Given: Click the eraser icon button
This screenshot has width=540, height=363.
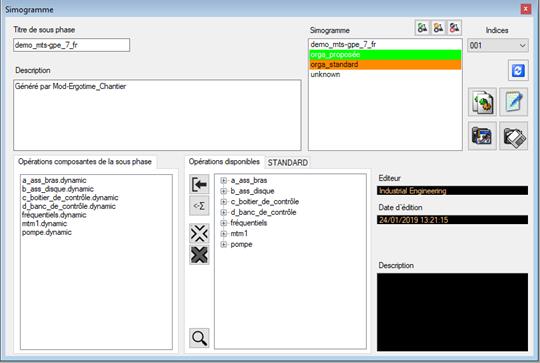Looking at the screenshot, I should pos(513,136).
